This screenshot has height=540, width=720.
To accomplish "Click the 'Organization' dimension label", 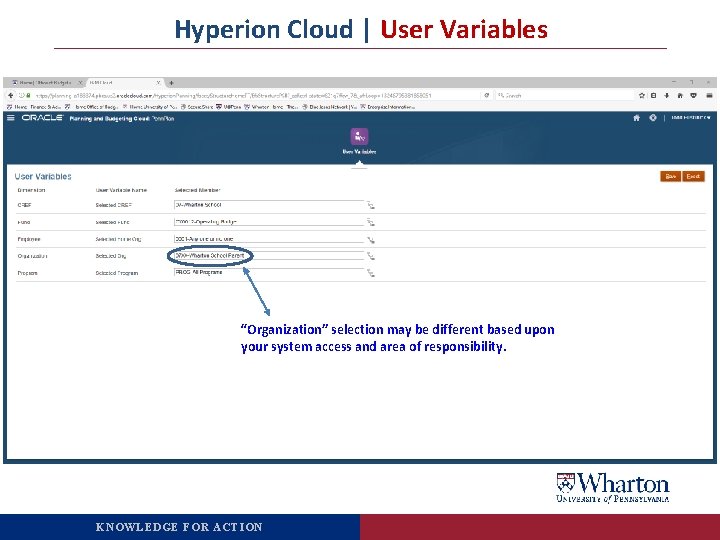I will 32,256.
